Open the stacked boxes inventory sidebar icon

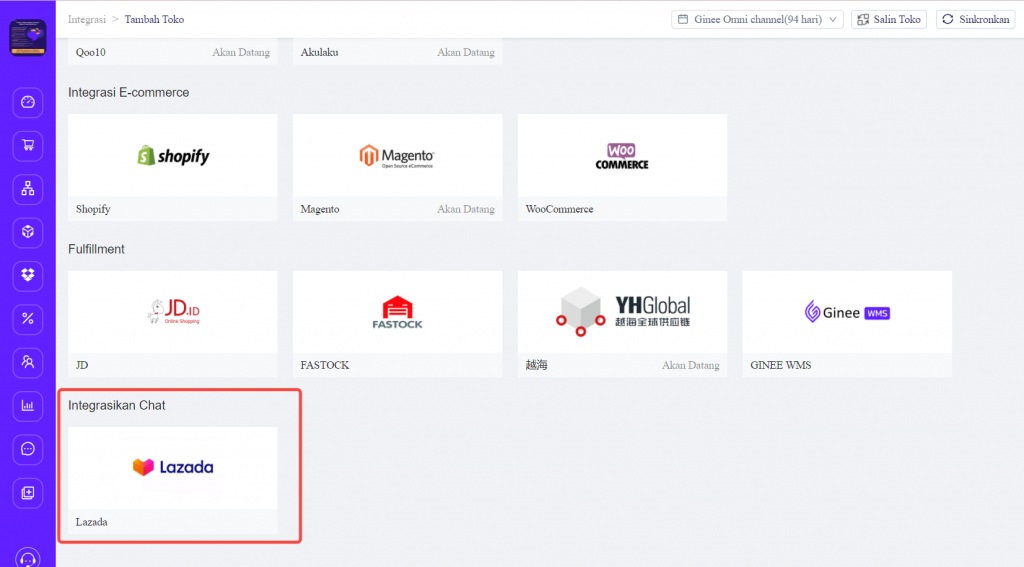pos(27,275)
